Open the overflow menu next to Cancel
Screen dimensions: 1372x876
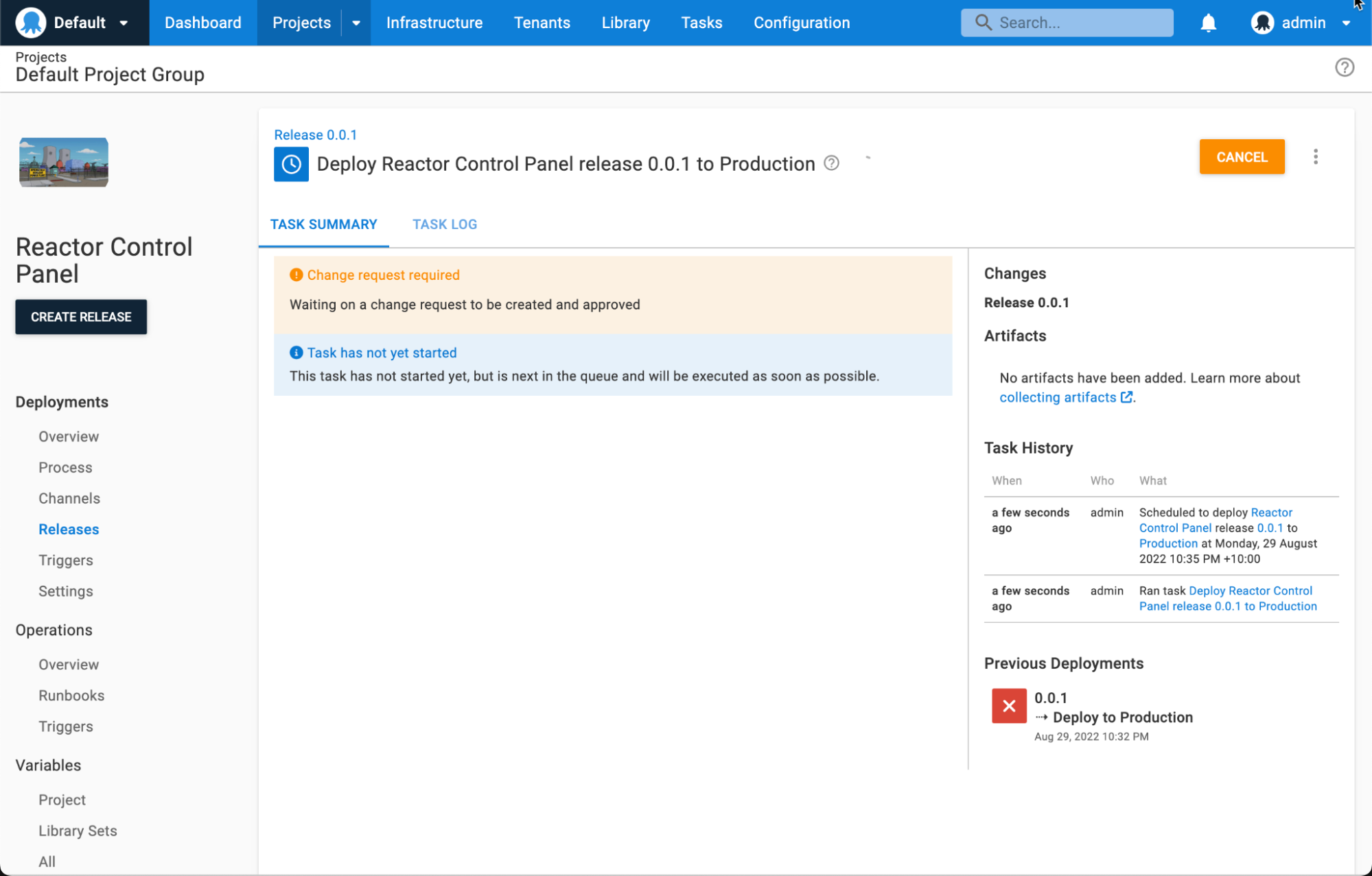click(x=1316, y=156)
